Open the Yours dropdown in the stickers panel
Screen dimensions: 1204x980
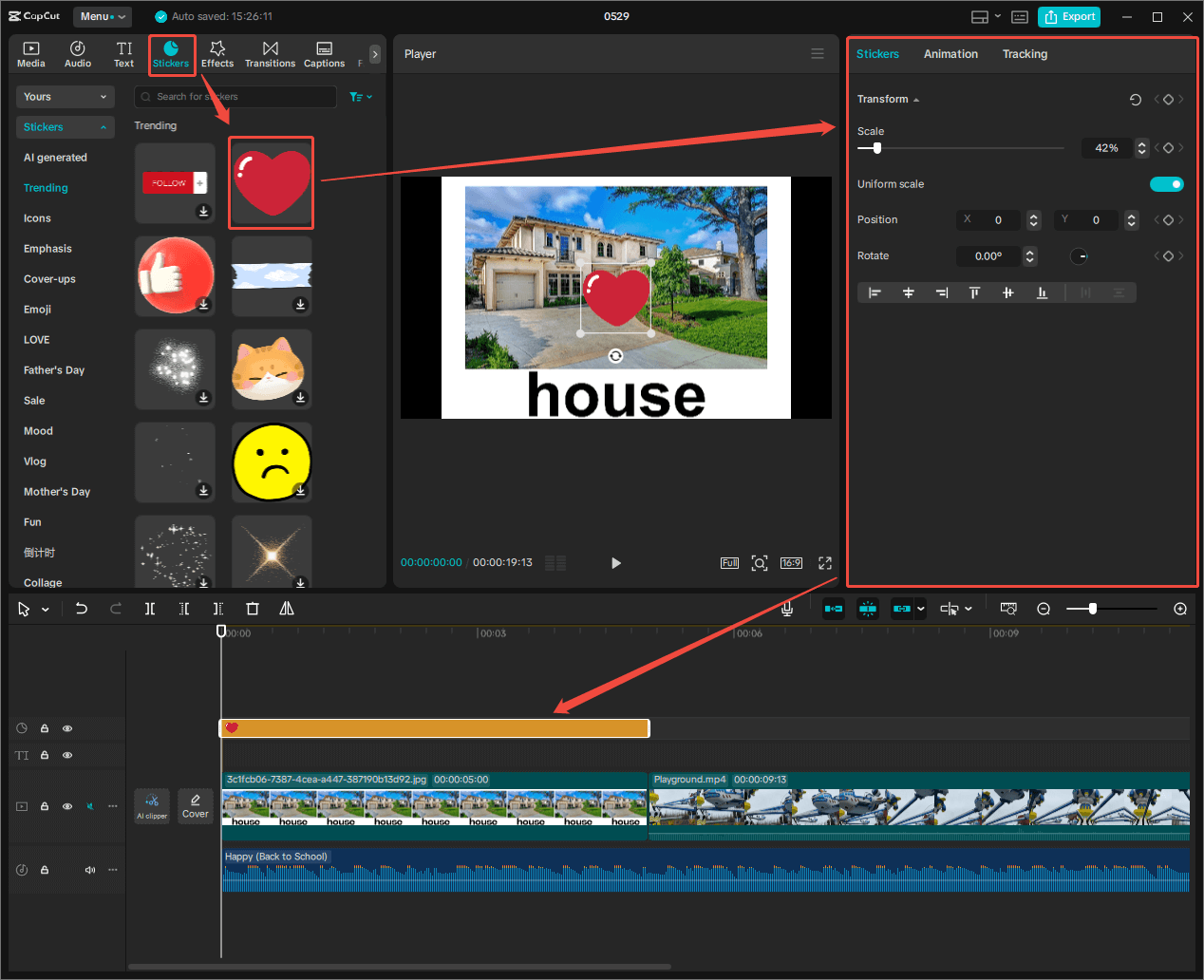tap(65, 96)
